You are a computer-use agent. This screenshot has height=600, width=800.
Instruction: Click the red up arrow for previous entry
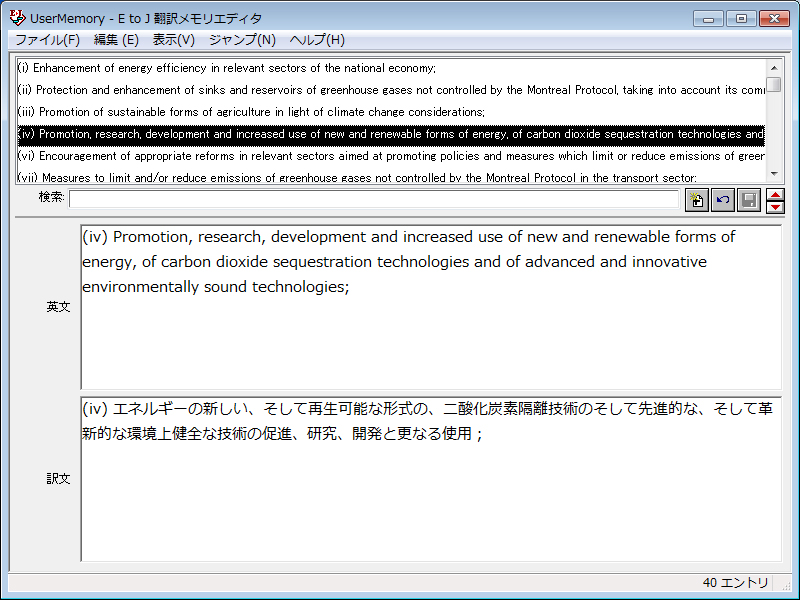pyautogui.click(x=775, y=194)
